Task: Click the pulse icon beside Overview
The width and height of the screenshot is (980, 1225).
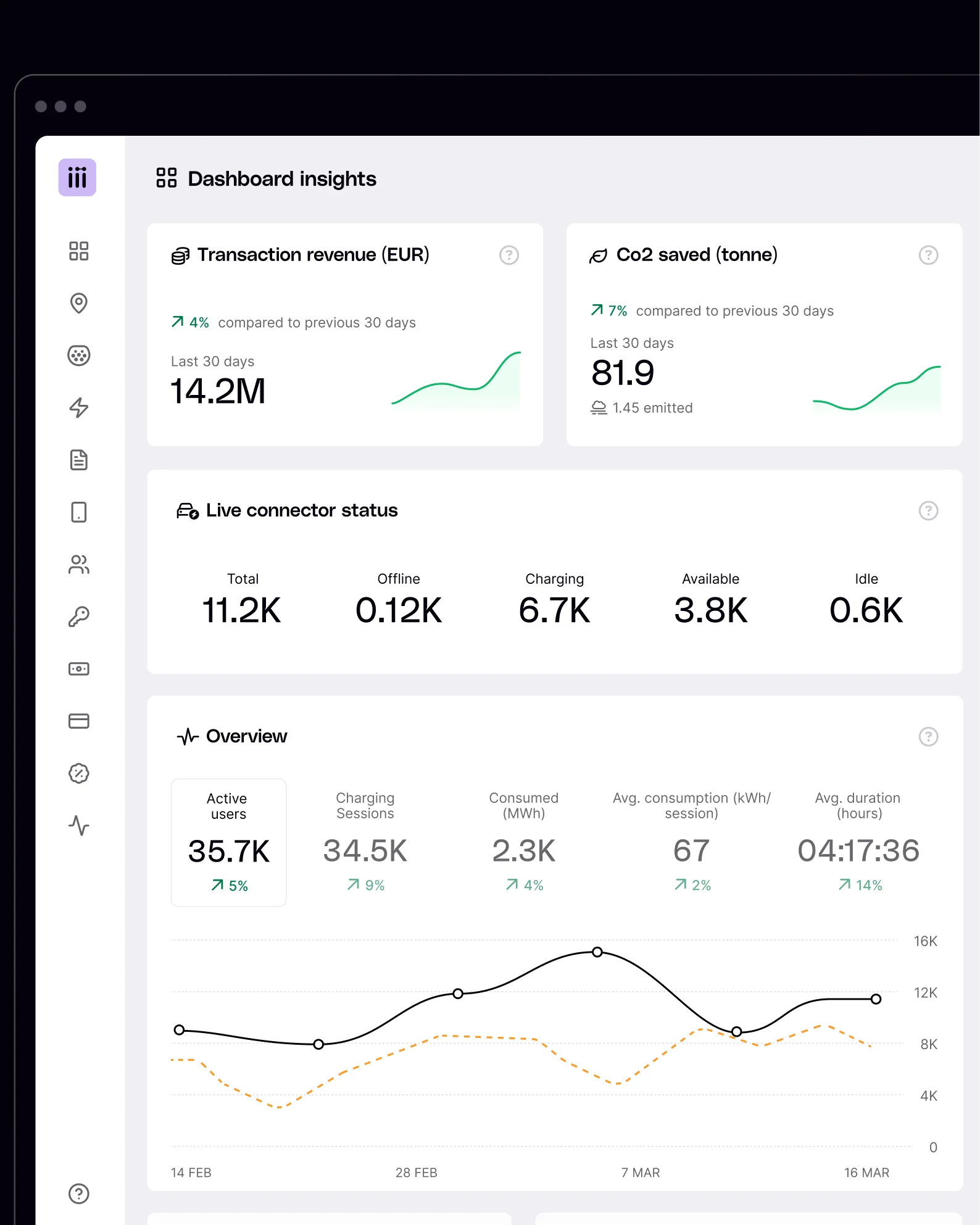Action: coord(188,736)
